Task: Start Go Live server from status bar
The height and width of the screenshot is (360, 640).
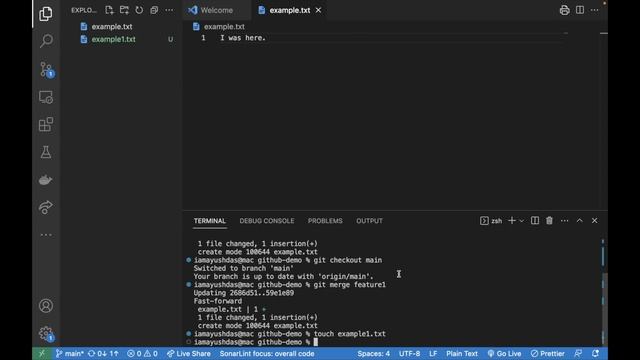Action: click(504, 353)
